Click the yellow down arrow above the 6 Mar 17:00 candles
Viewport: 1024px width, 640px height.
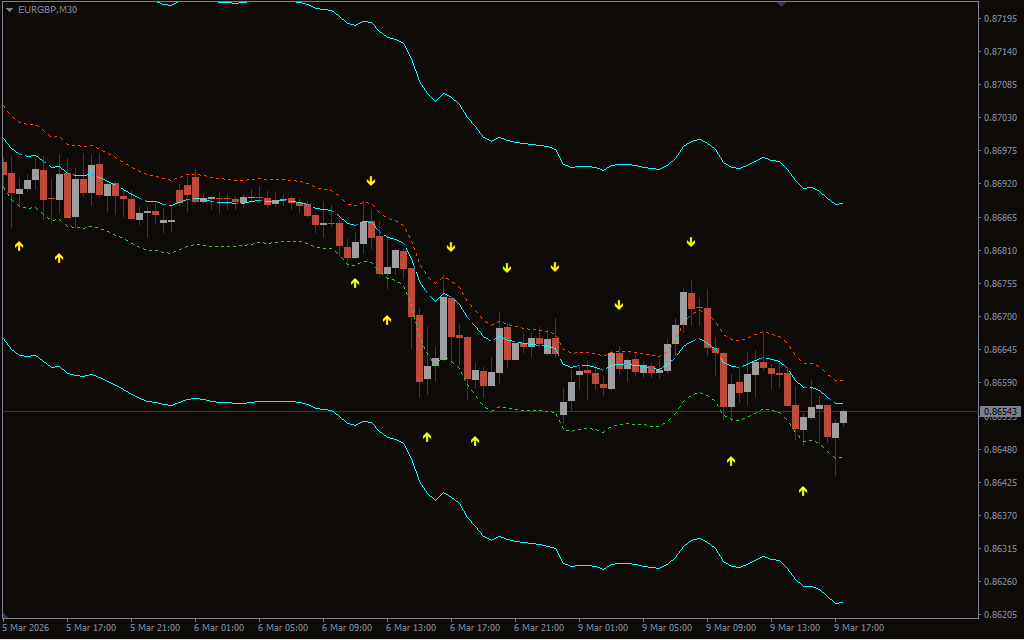tap(451, 247)
